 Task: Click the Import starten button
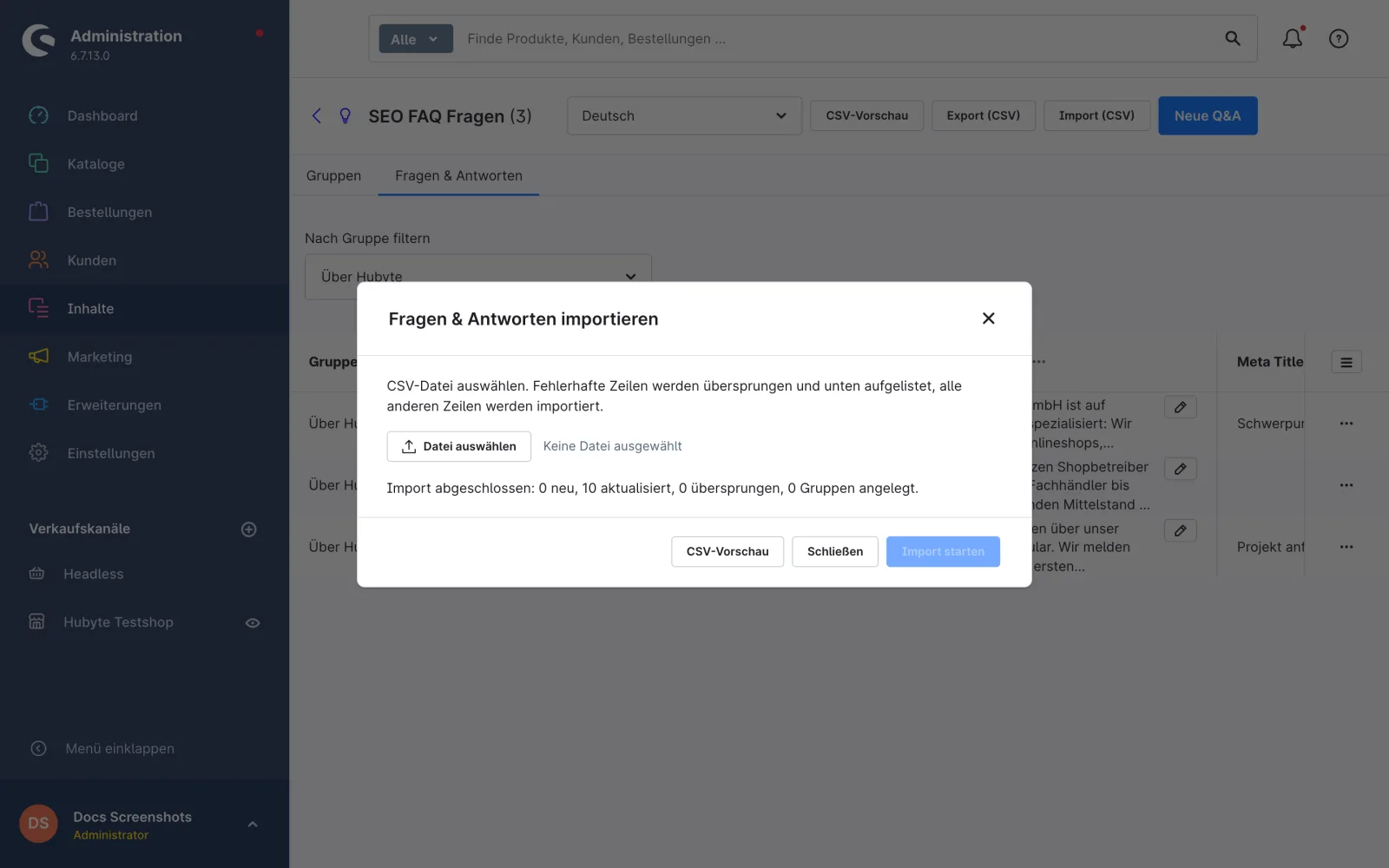tap(943, 551)
